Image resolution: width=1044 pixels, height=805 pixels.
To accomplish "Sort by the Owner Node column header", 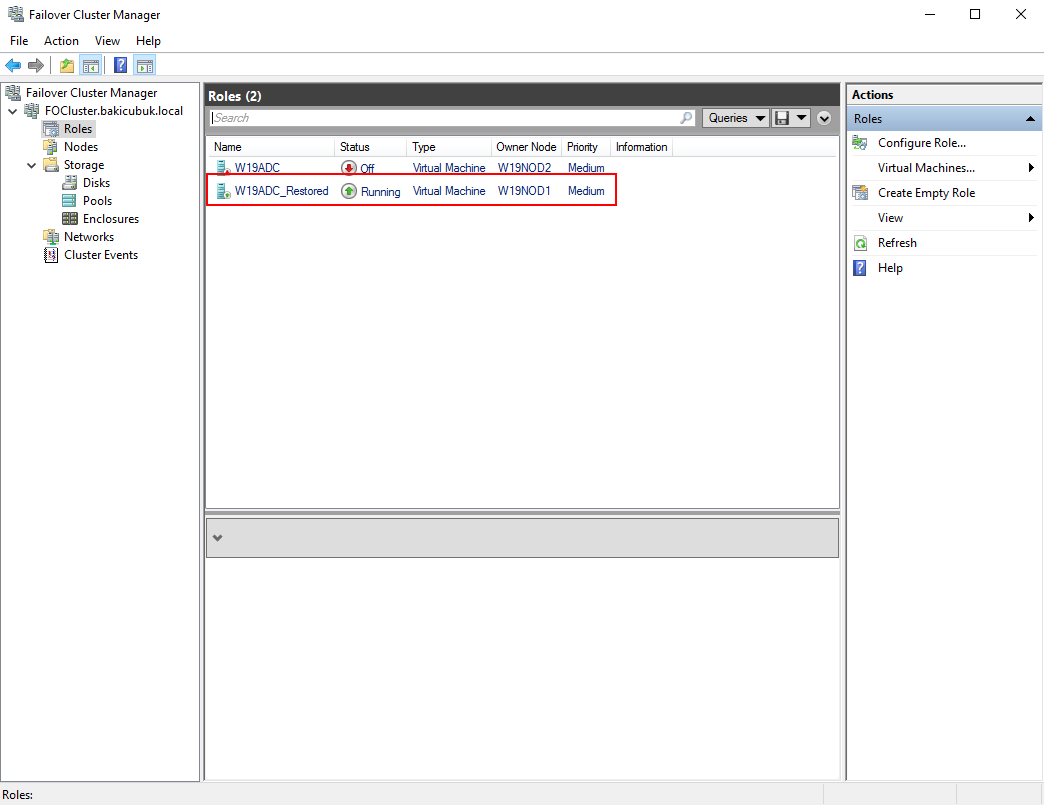I will 526,146.
